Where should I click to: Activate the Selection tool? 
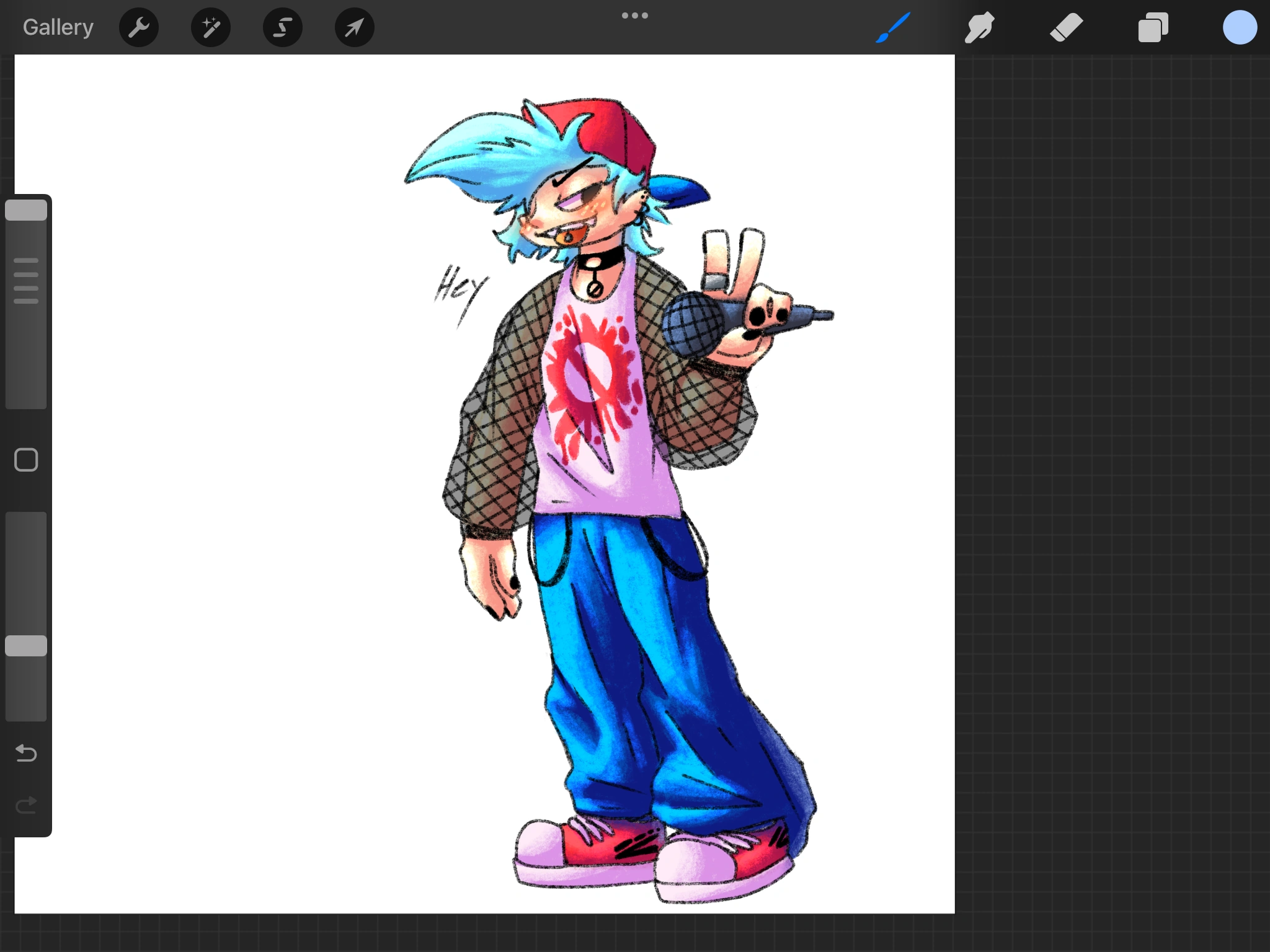283,27
